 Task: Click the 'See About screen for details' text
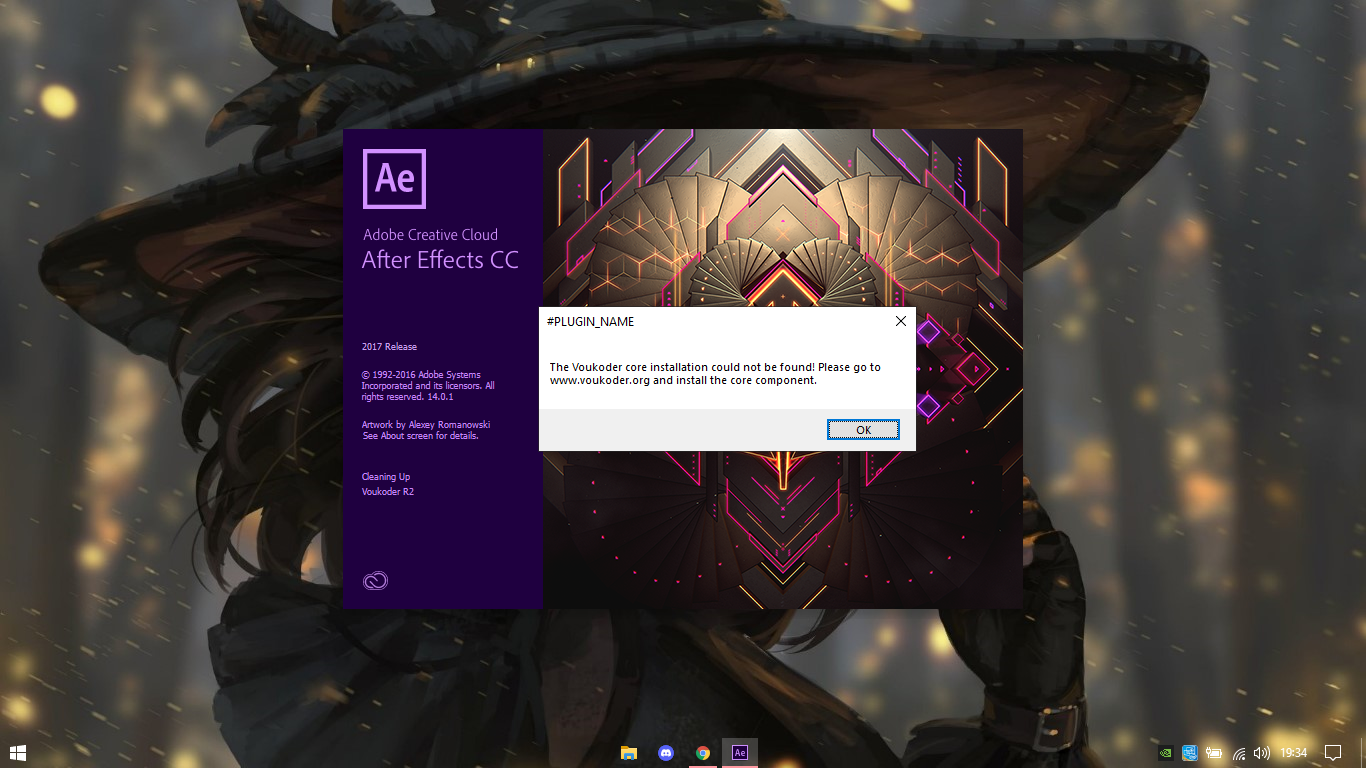click(420, 436)
